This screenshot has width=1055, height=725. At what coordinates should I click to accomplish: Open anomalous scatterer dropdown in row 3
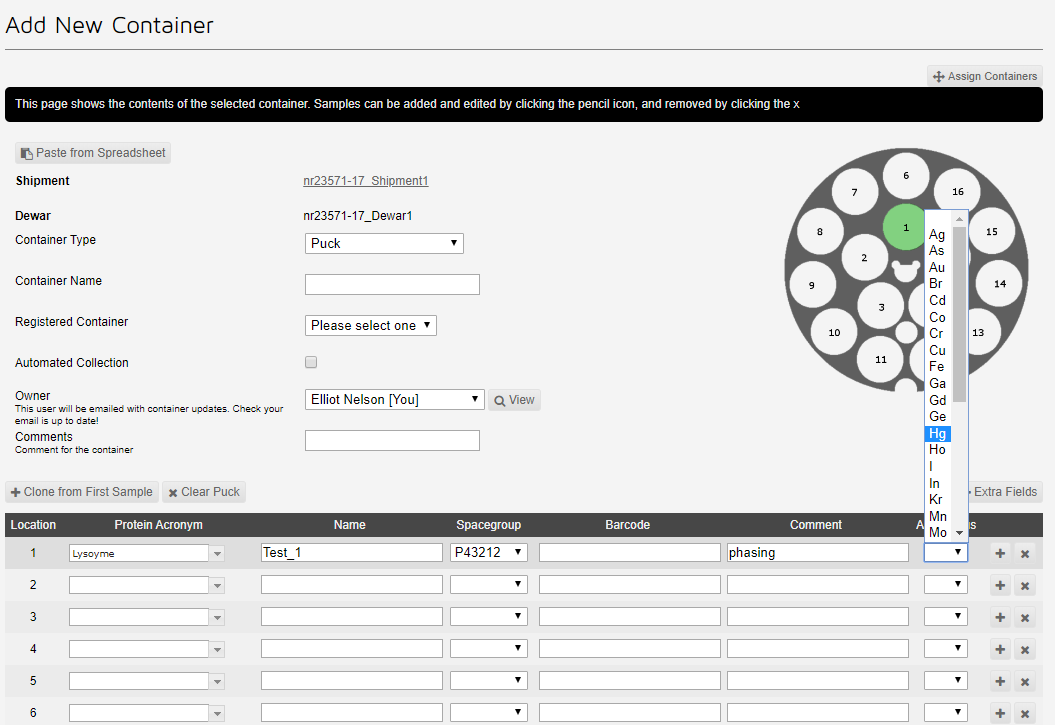click(x=945, y=616)
